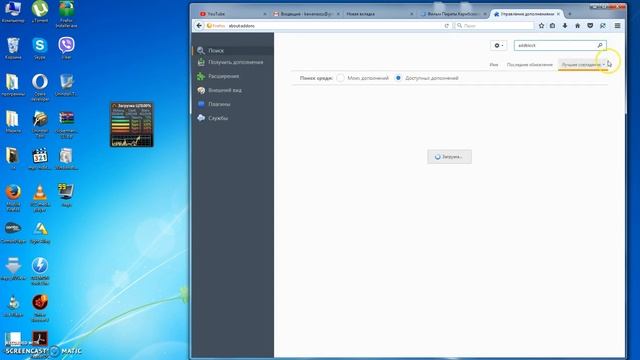Select the Available Add-ons radio option
Screen dimensions: 640x360
pos(398,78)
